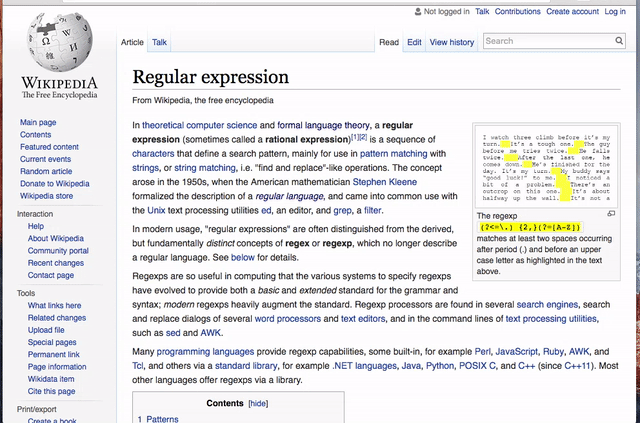Click Permanent link
Viewport: 640px width, 423px height.
pyautogui.click(x=53, y=354)
